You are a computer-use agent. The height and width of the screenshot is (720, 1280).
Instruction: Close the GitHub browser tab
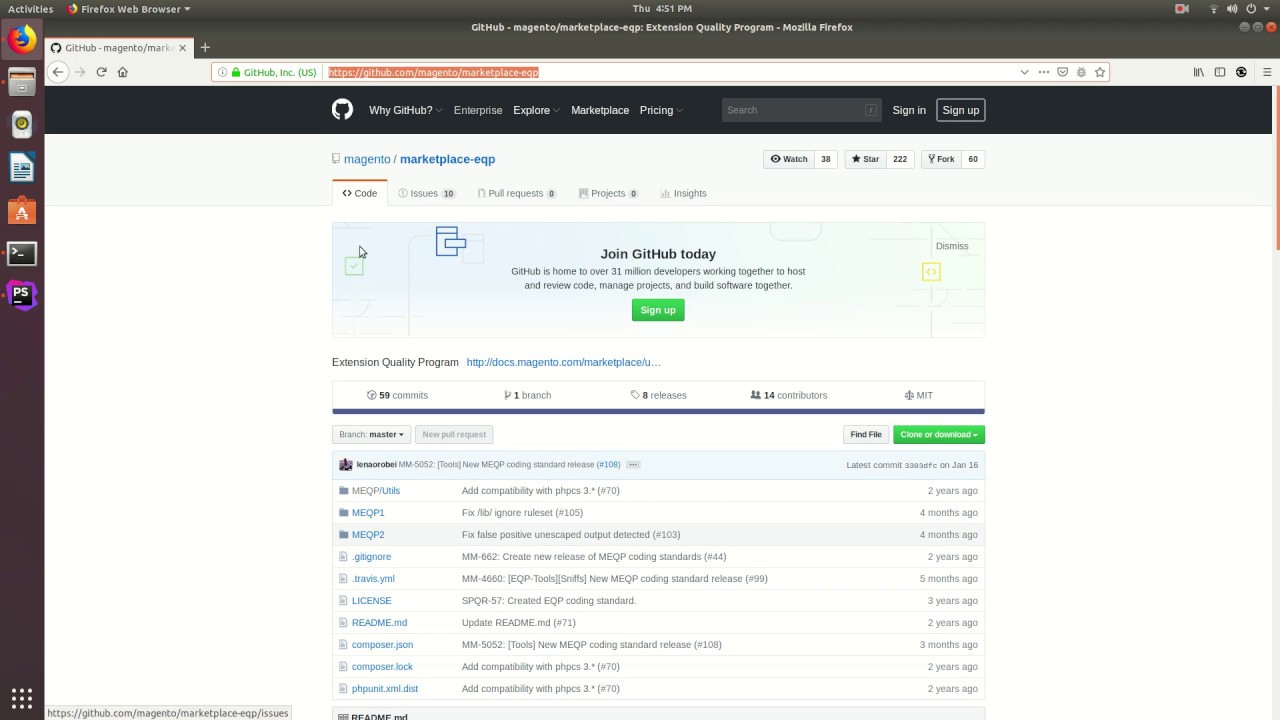[x=183, y=47]
